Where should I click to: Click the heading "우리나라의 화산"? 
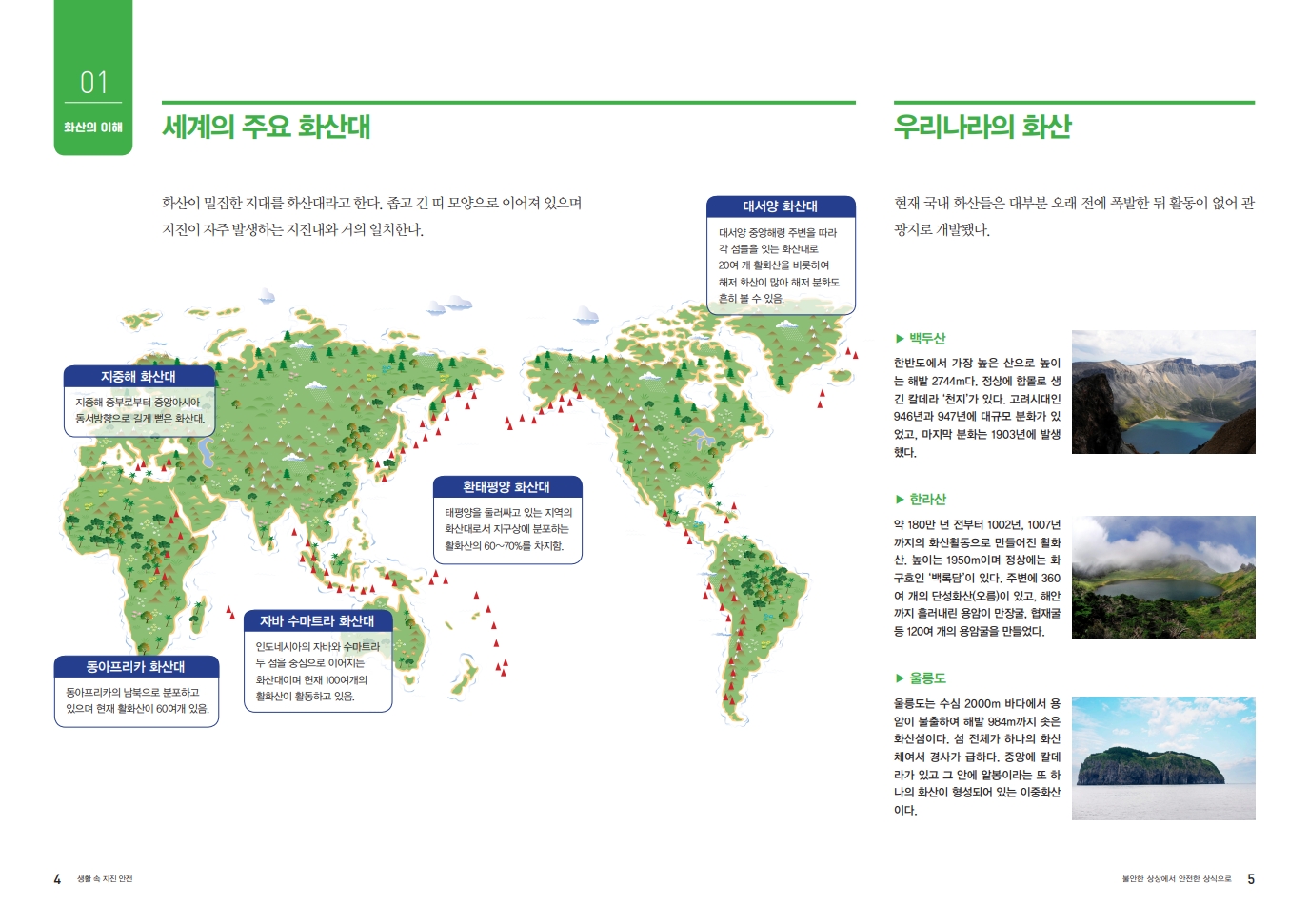[982, 127]
